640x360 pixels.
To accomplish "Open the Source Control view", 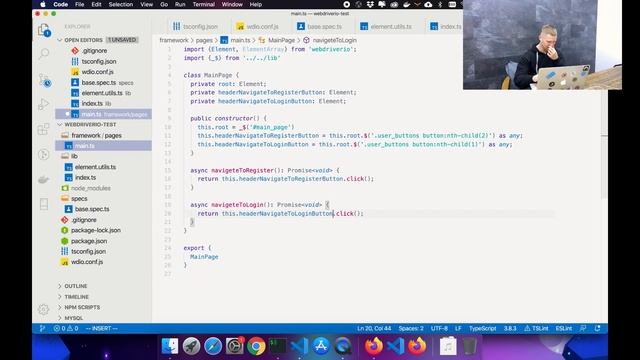I will coord(44,80).
